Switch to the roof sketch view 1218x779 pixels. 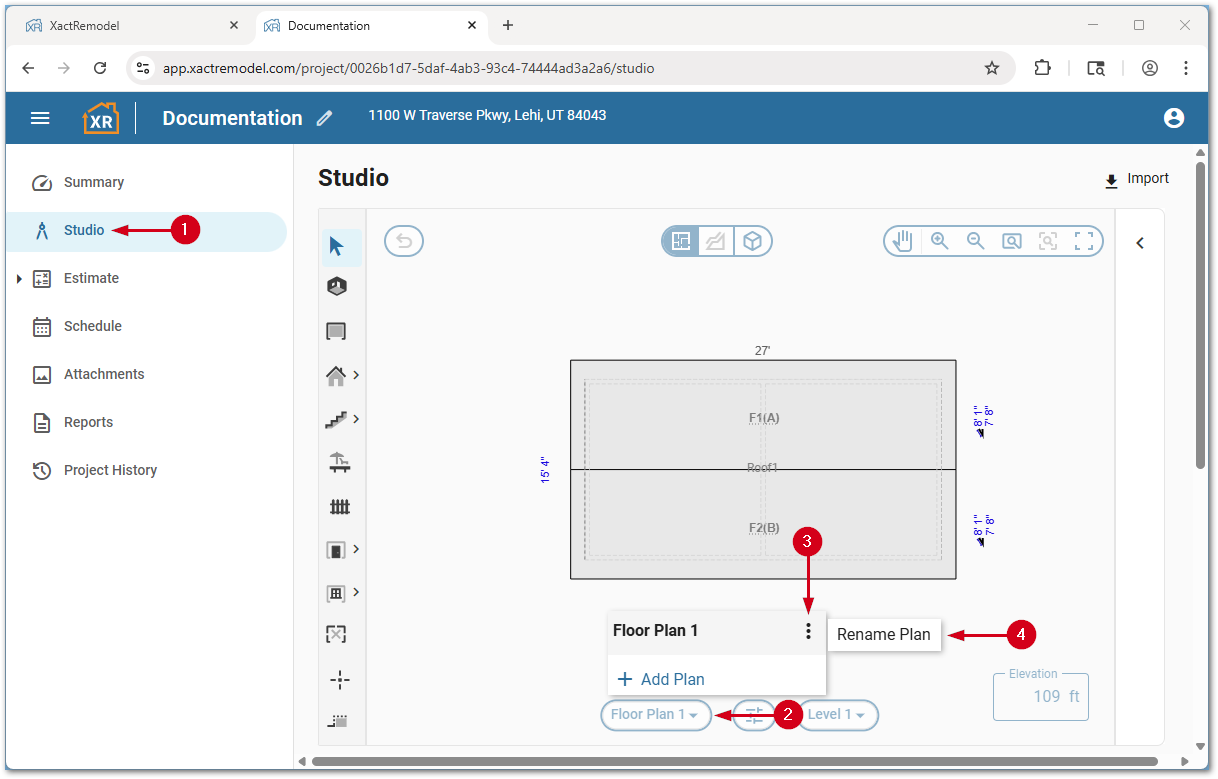pyautogui.click(x=716, y=241)
